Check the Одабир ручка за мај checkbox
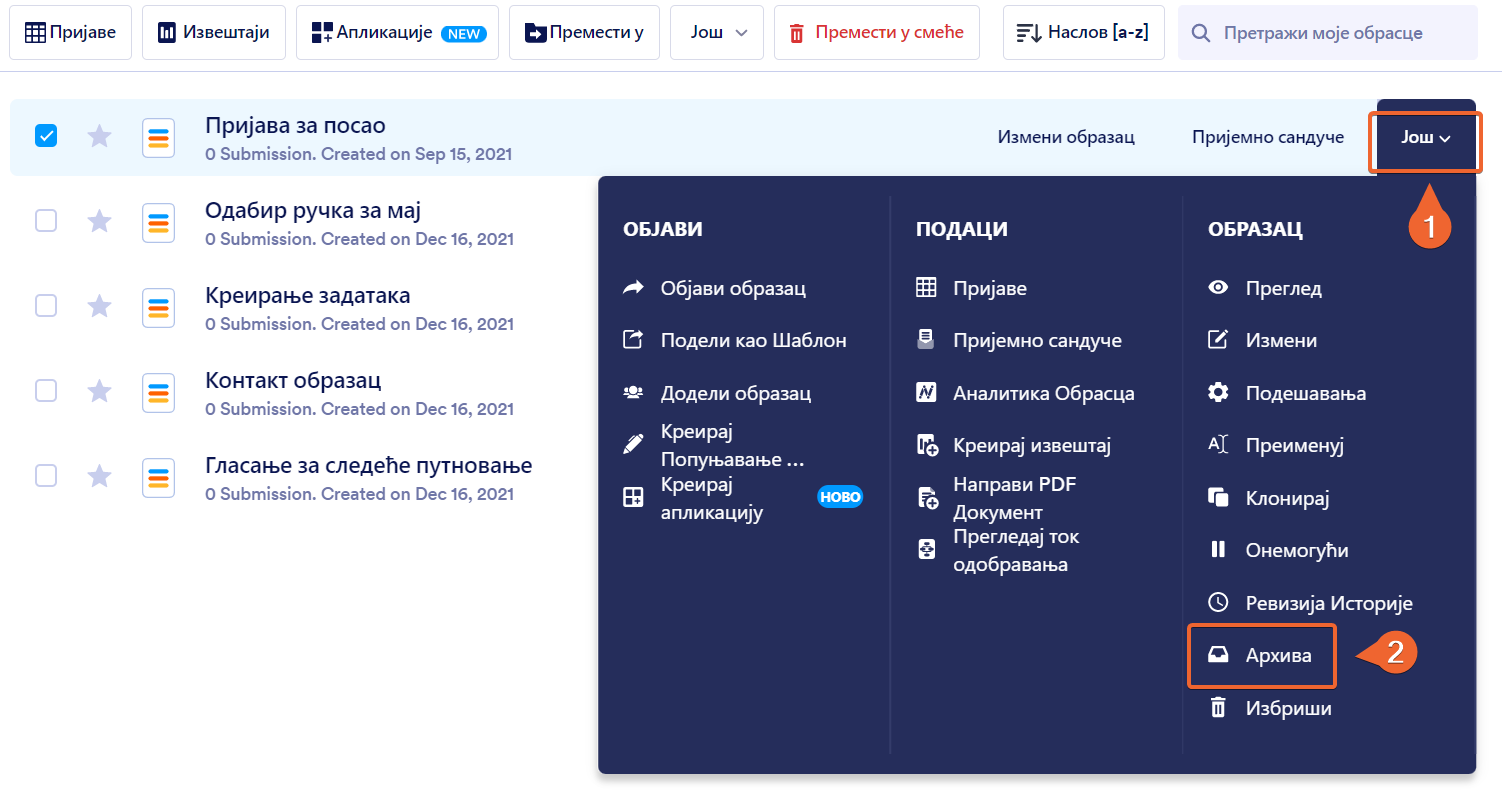Viewport: 1502px width, 799px height. (46, 220)
